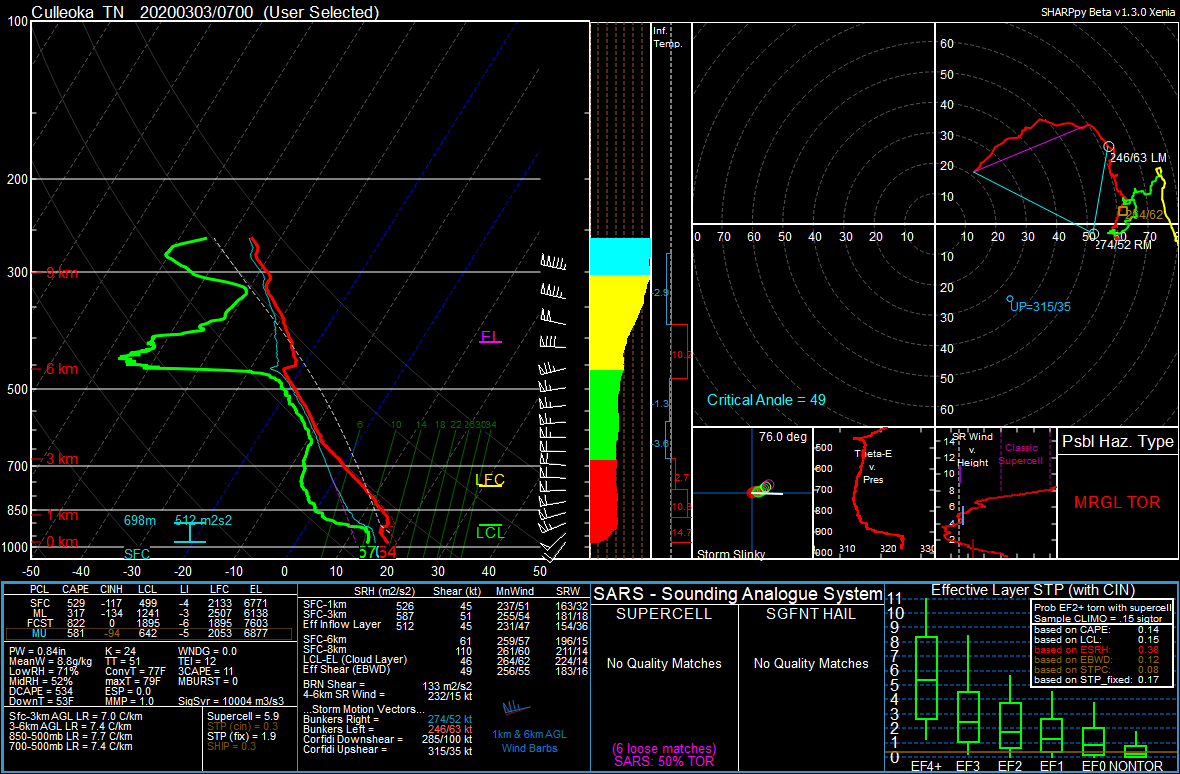Click the (6 loose matches) text
Viewport: 1180px width, 774px height.
[664, 749]
